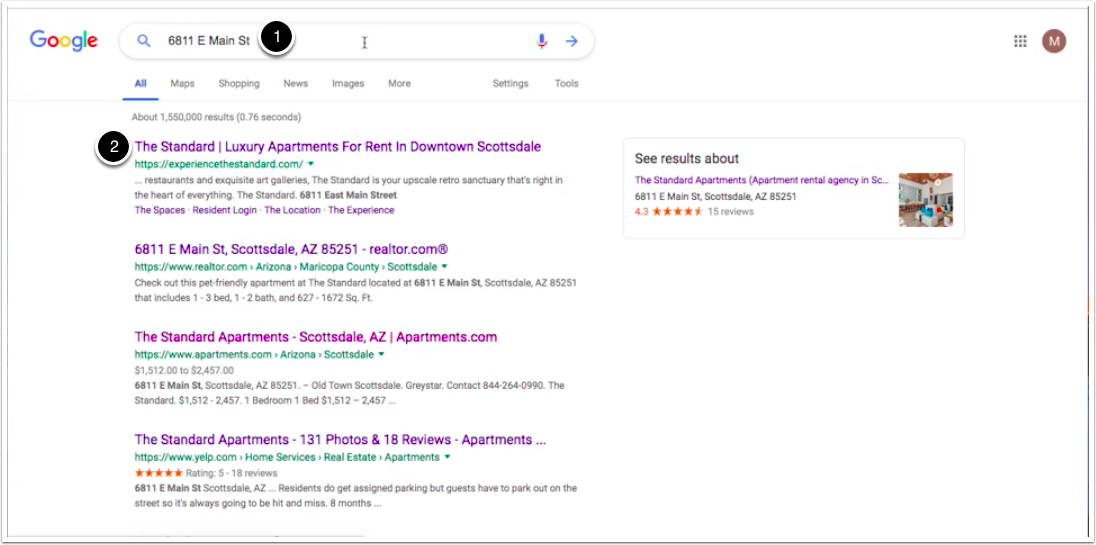This screenshot has width=1096, height=545.
Task: Click the https://experiencethestandard.com/ URL text
Action: (219, 164)
